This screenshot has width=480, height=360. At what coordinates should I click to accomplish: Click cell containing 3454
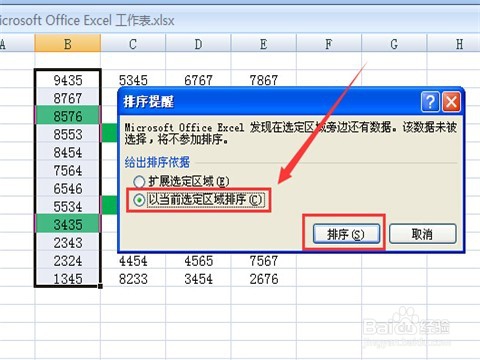(x=198, y=278)
